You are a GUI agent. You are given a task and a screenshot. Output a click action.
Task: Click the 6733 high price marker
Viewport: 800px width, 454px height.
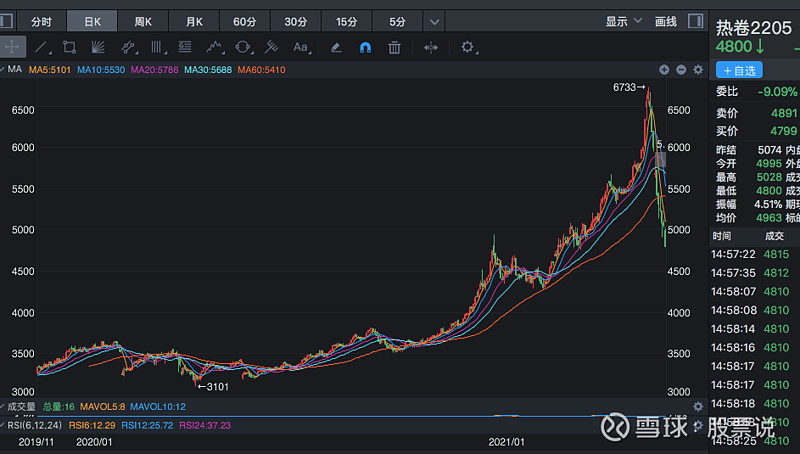pos(628,88)
